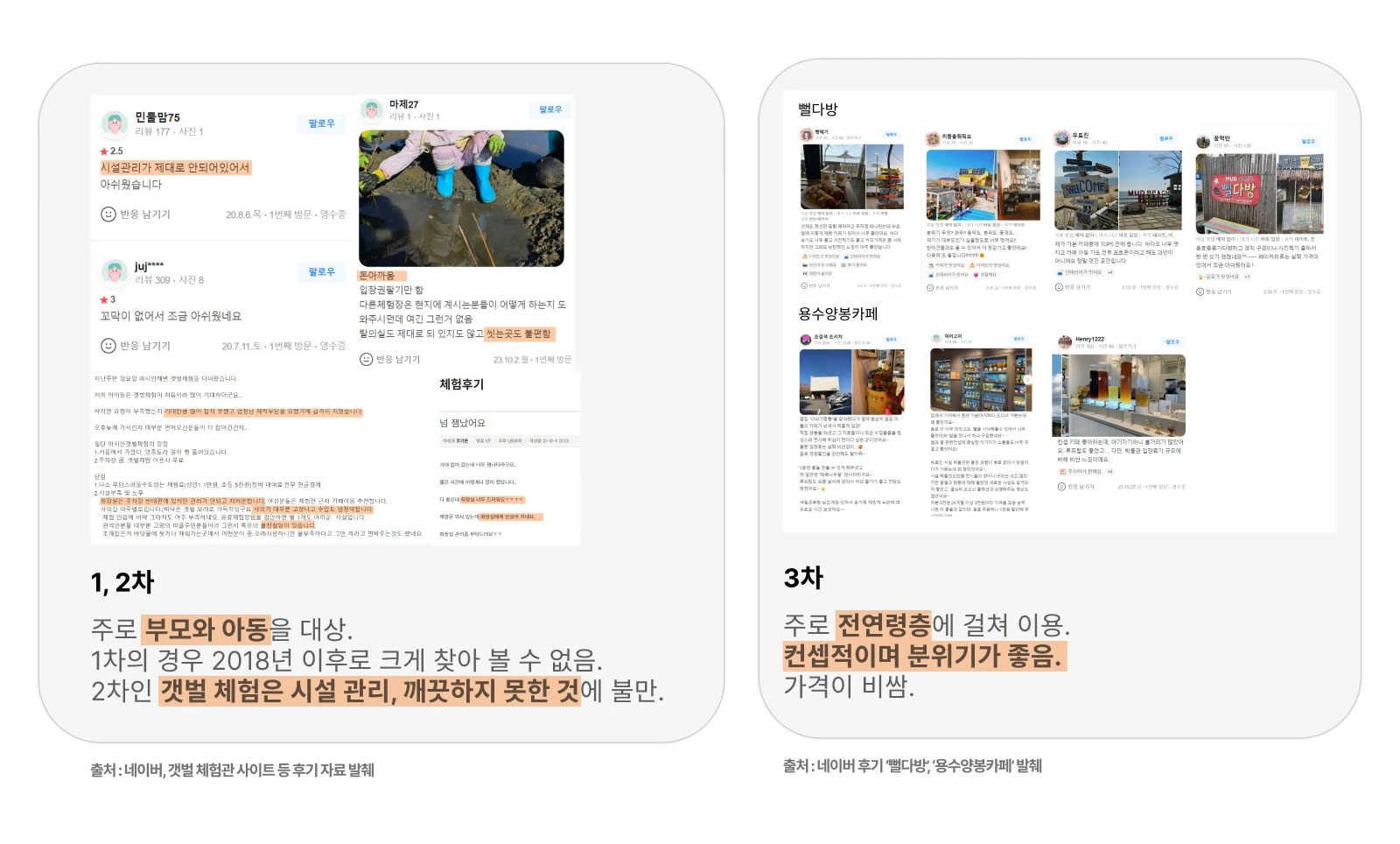Click the line 가격이 비쌈.
Screen dimensions: 1400x844
click(849, 686)
